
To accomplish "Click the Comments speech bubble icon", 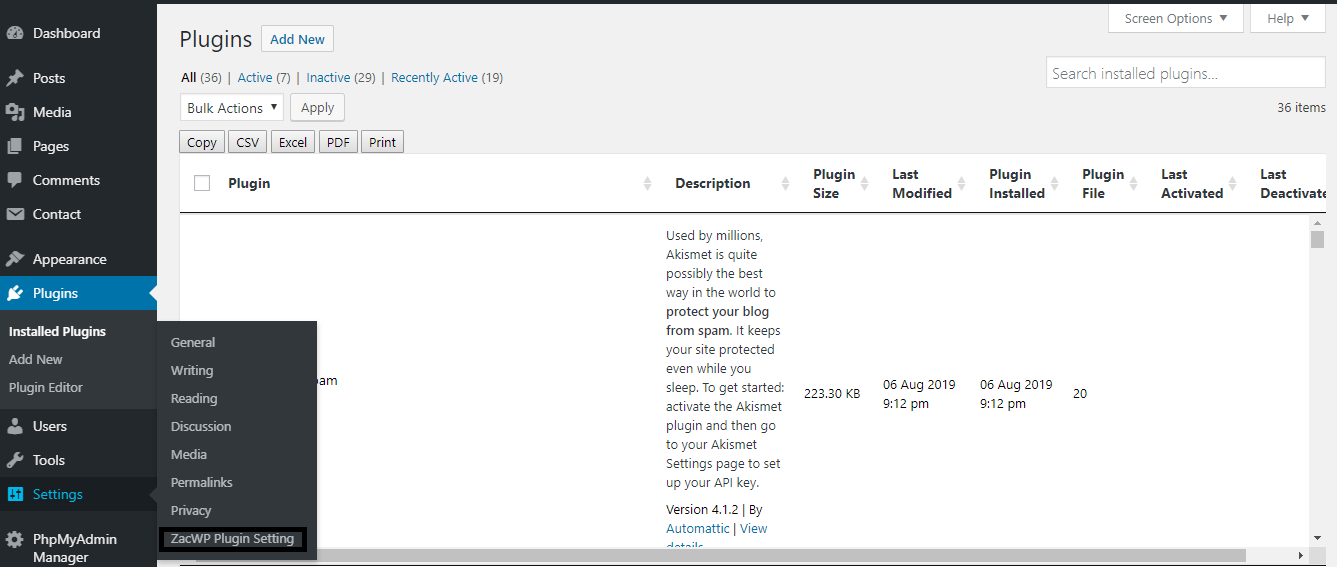I will click(x=15, y=180).
